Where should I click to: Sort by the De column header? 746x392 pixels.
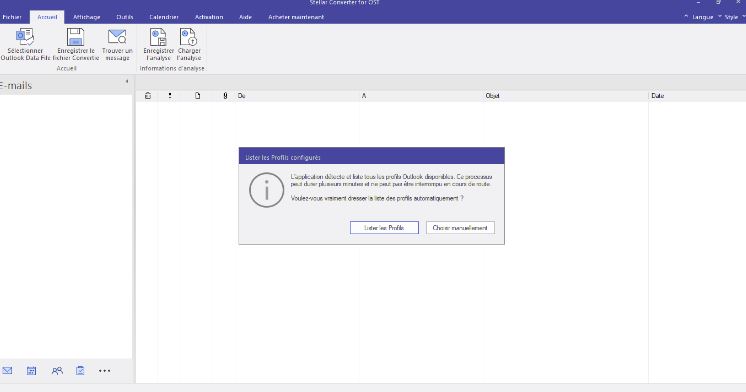241,96
